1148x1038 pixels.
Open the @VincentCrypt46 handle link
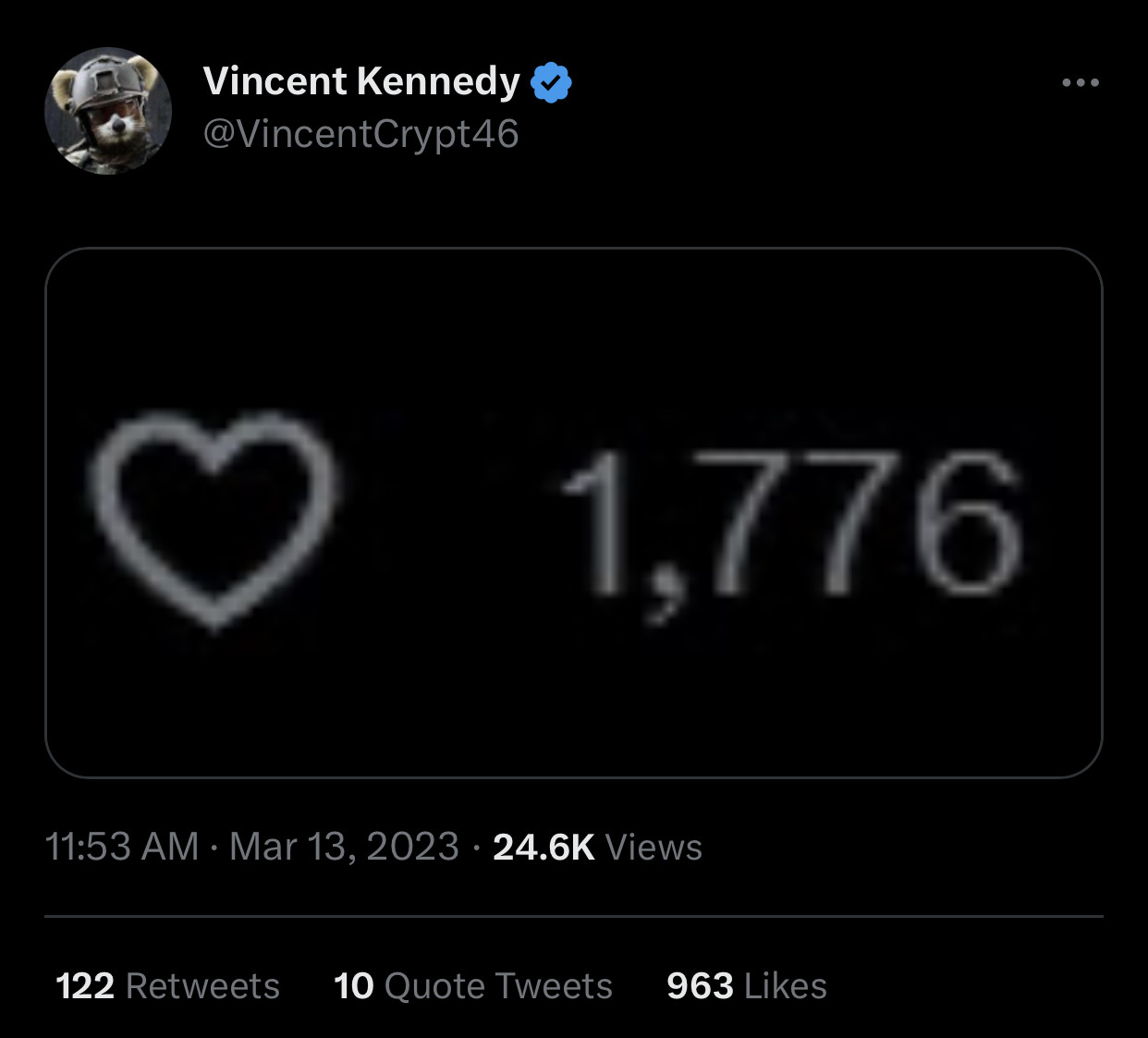click(360, 134)
